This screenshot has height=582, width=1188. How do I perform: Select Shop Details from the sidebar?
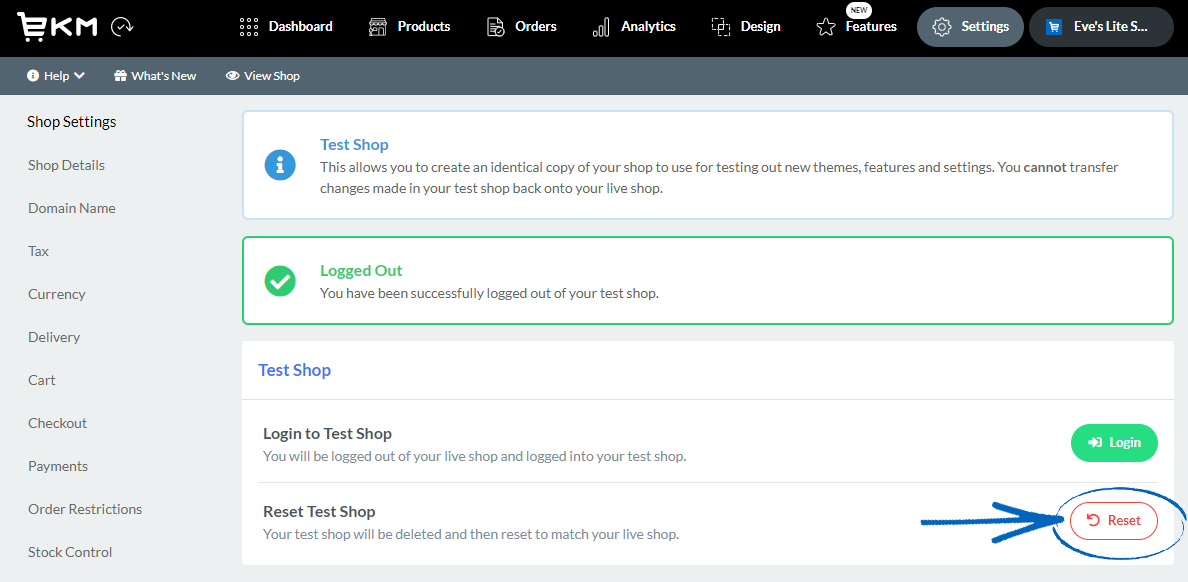pos(66,164)
